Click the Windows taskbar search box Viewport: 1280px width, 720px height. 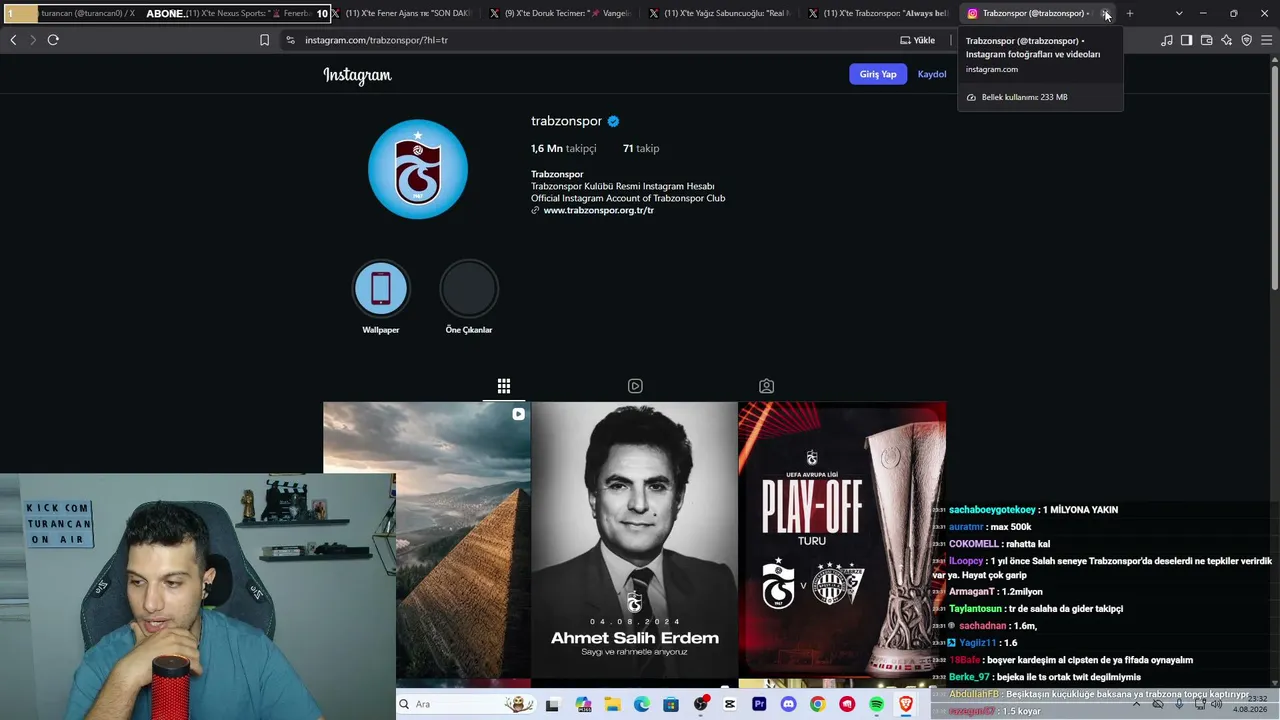coord(466,705)
